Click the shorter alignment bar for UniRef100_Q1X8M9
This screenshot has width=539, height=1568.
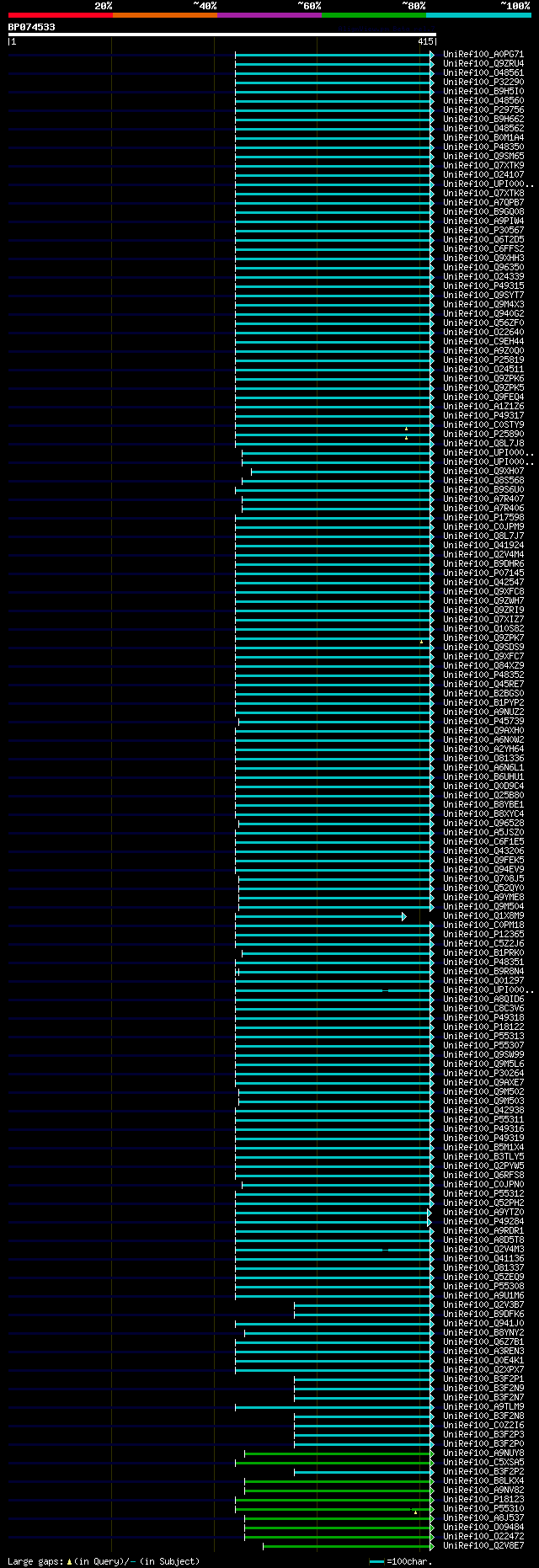coord(320,916)
